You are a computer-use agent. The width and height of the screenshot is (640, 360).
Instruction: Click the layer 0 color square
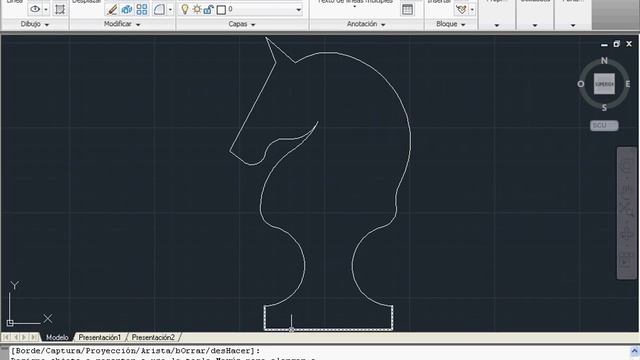coord(221,9)
